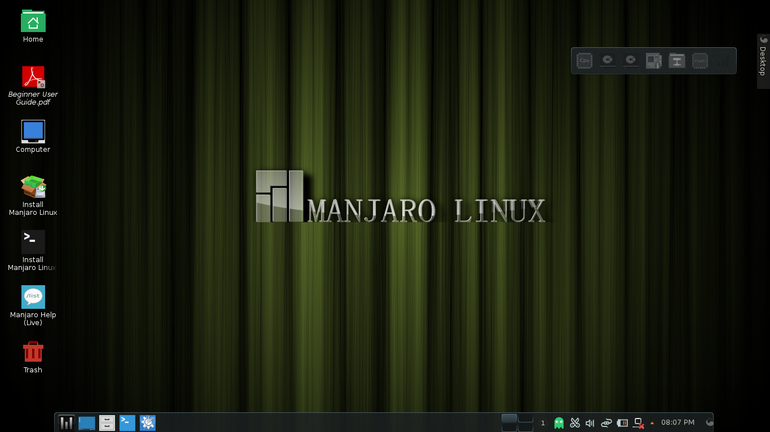The image size is (770, 432).
Task: Open the Trash desktop icon
Action: click(x=33, y=352)
